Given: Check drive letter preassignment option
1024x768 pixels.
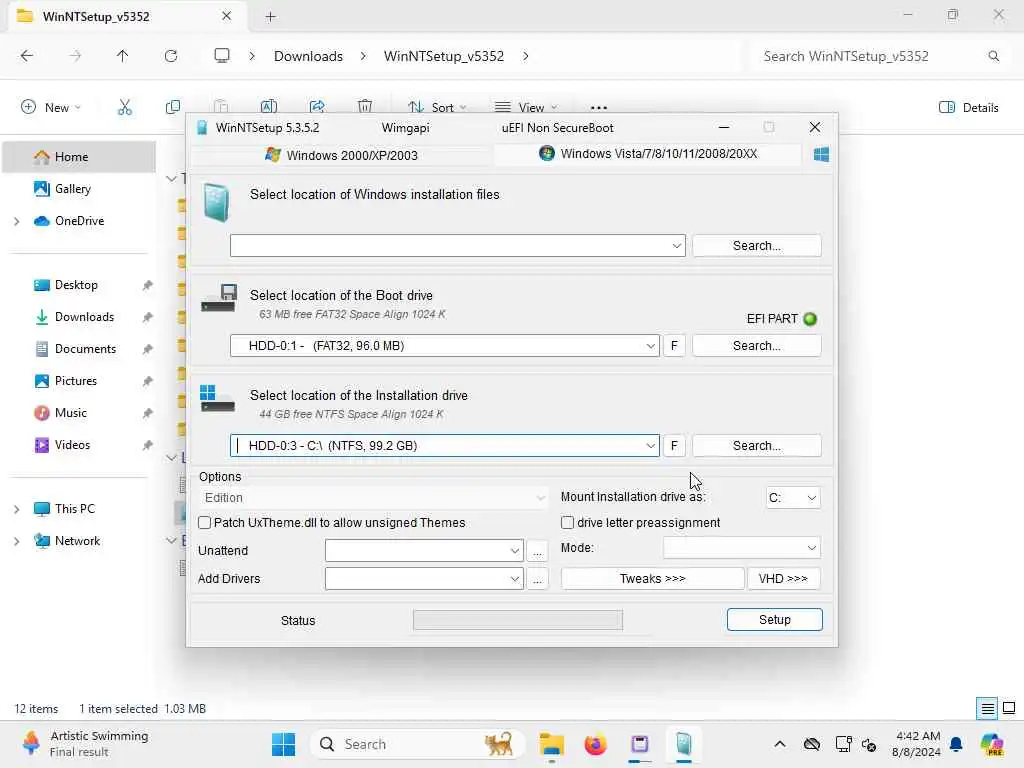Looking at the screenshot, I should point(568,522).
